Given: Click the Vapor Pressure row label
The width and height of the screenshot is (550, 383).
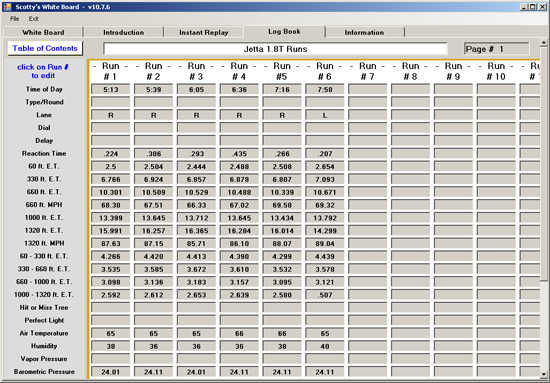Looking at the screenshot, I should tap(44, 359).
